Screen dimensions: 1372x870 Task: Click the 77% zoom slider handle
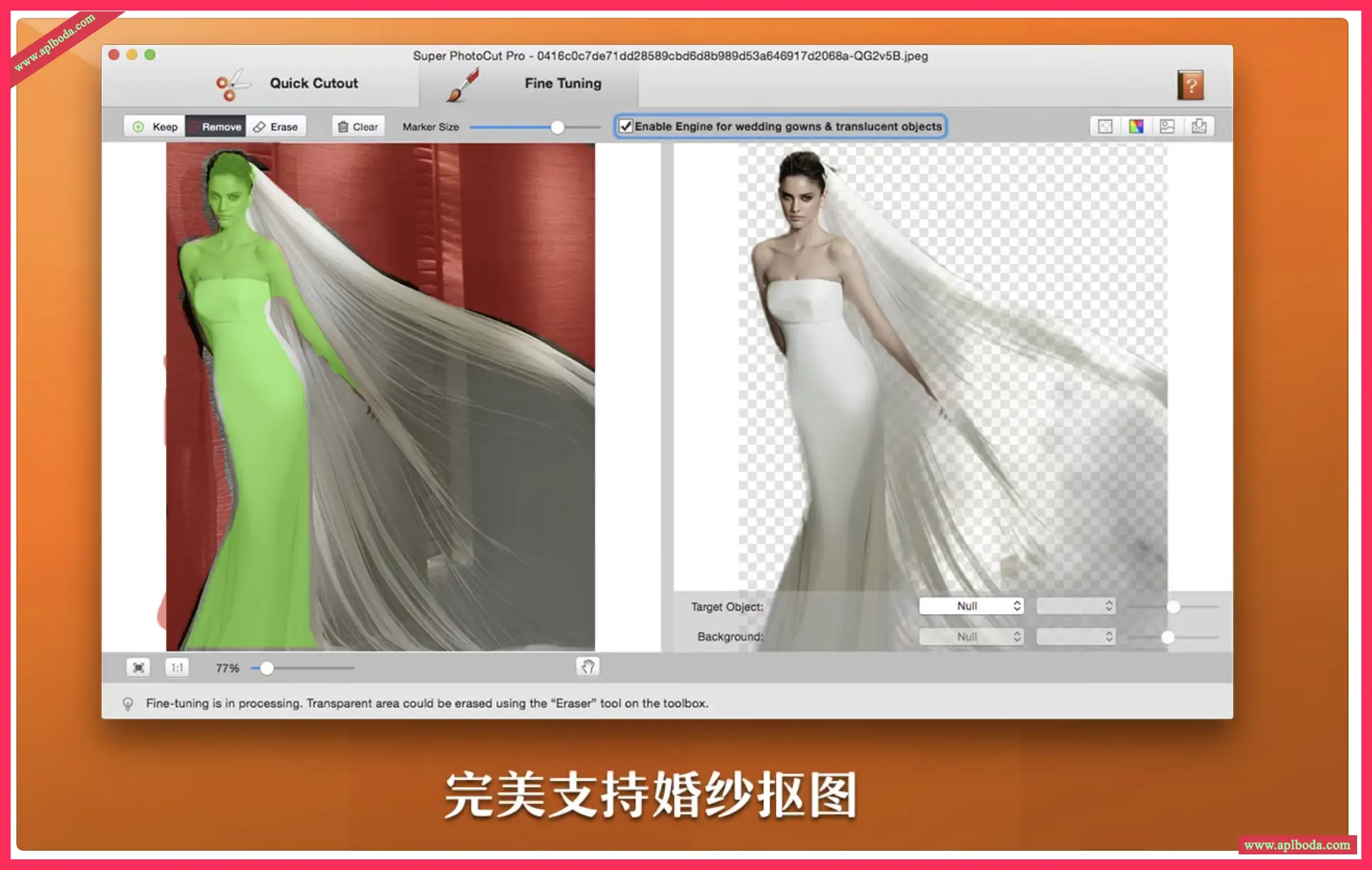pos(267,668)
